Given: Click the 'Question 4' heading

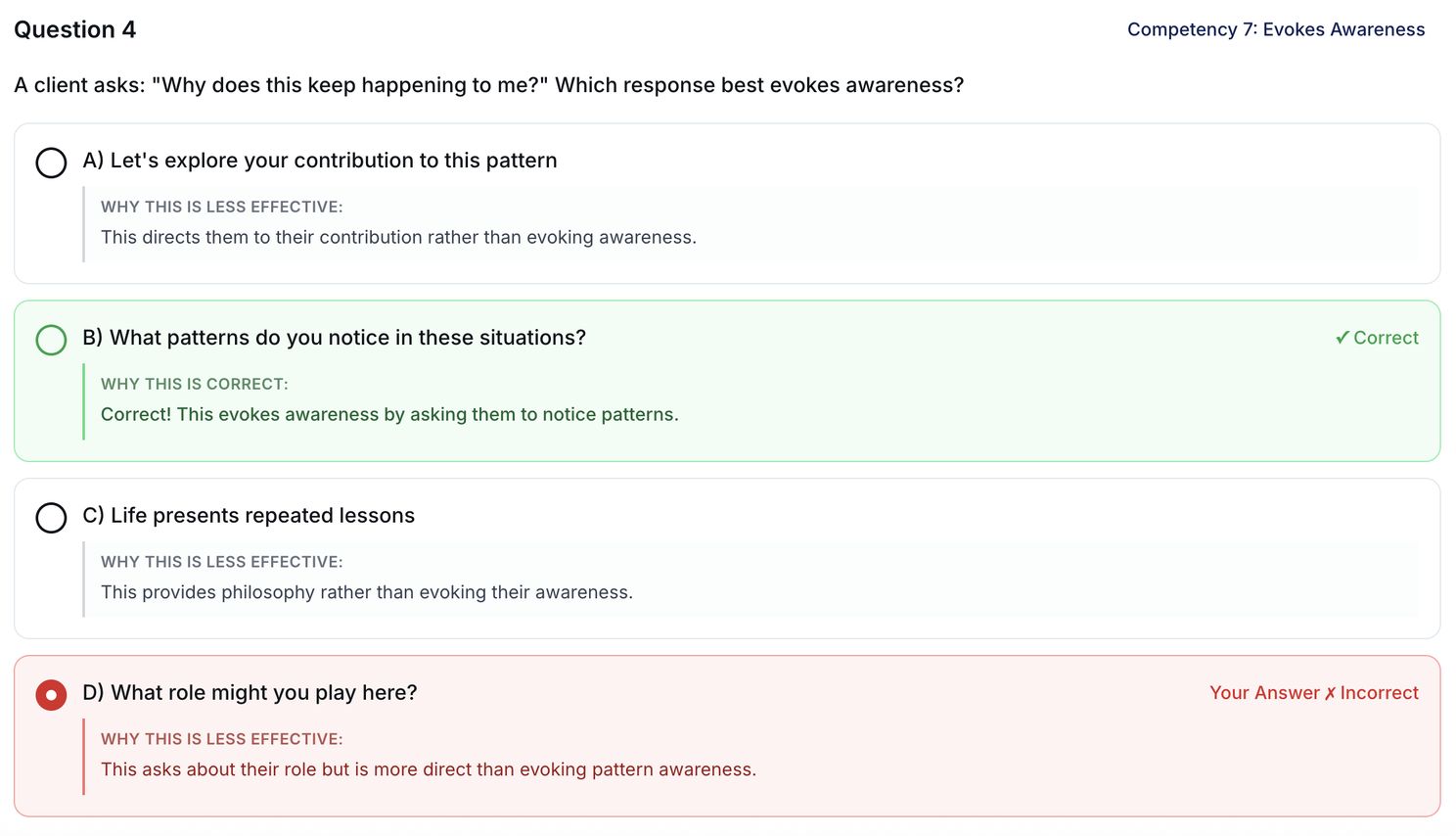Looking at the screenshot, I should [x=74, y=29].
